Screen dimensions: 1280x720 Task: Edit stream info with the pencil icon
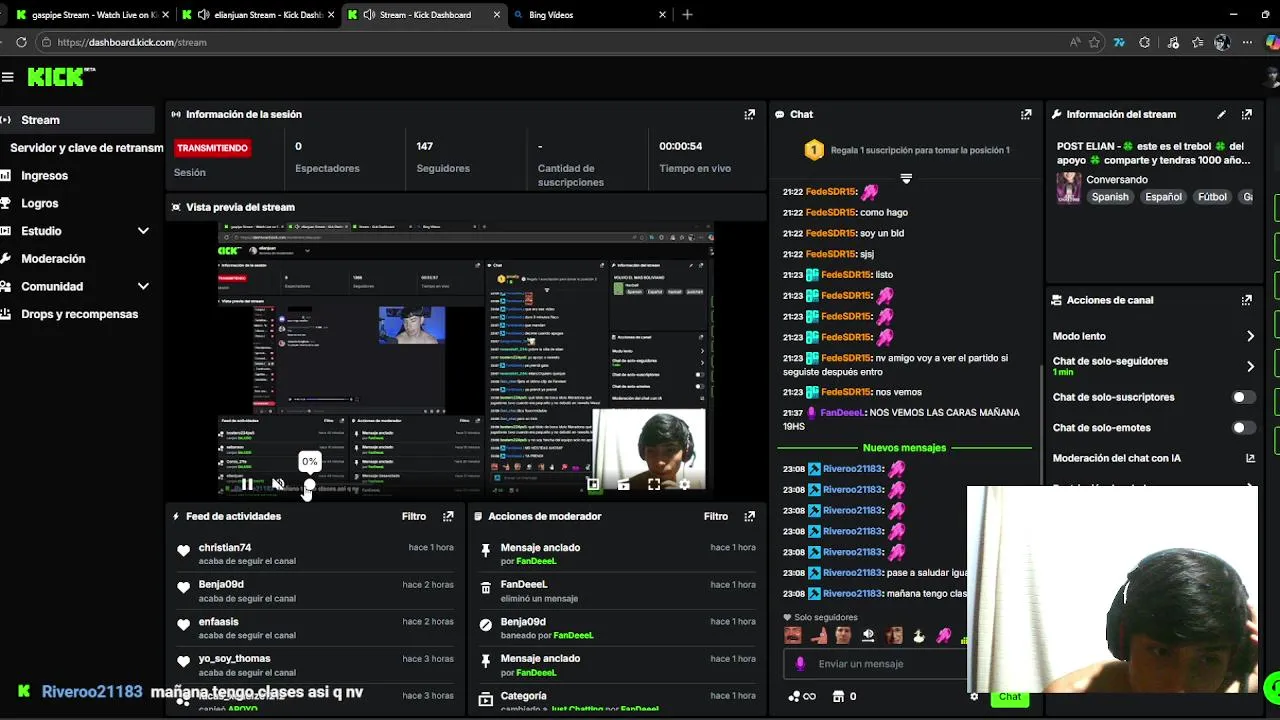coord(1221,115)
